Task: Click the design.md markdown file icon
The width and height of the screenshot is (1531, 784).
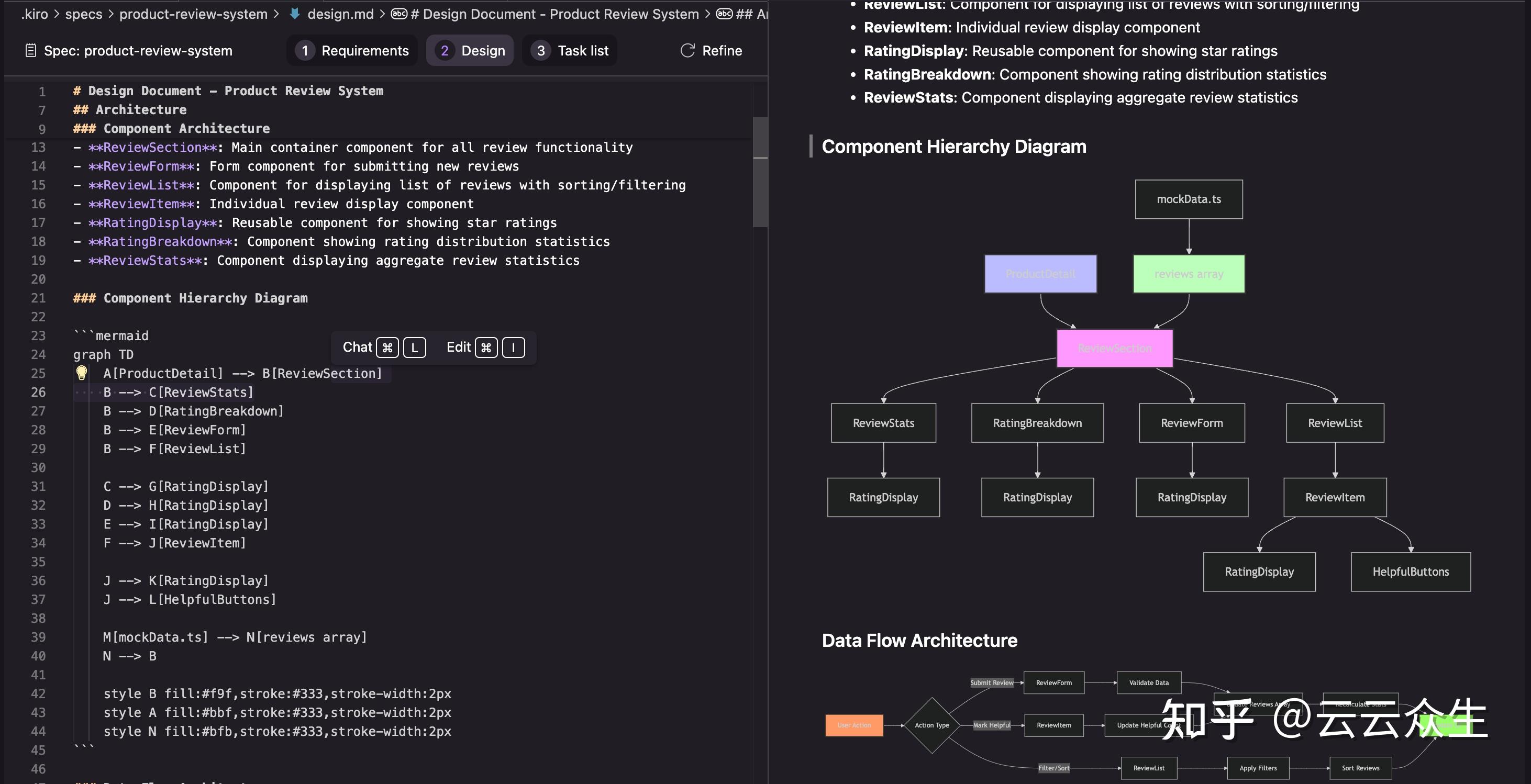Action: point(295,14)
